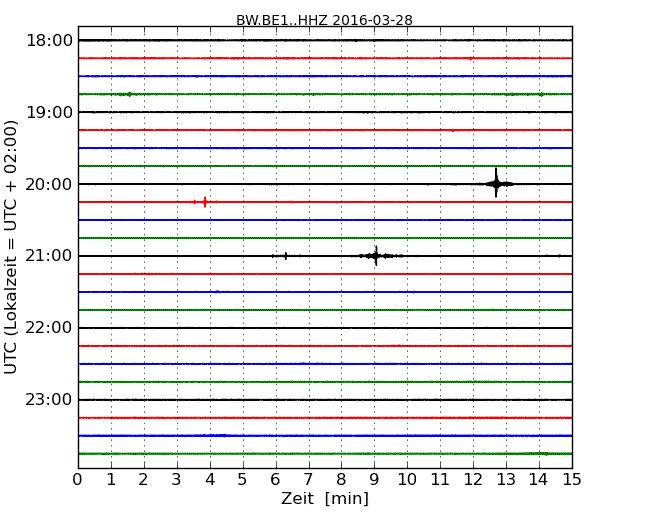Click the red spike on the 20:15 trace
650x520 pixels.
[x=205, y=202]
